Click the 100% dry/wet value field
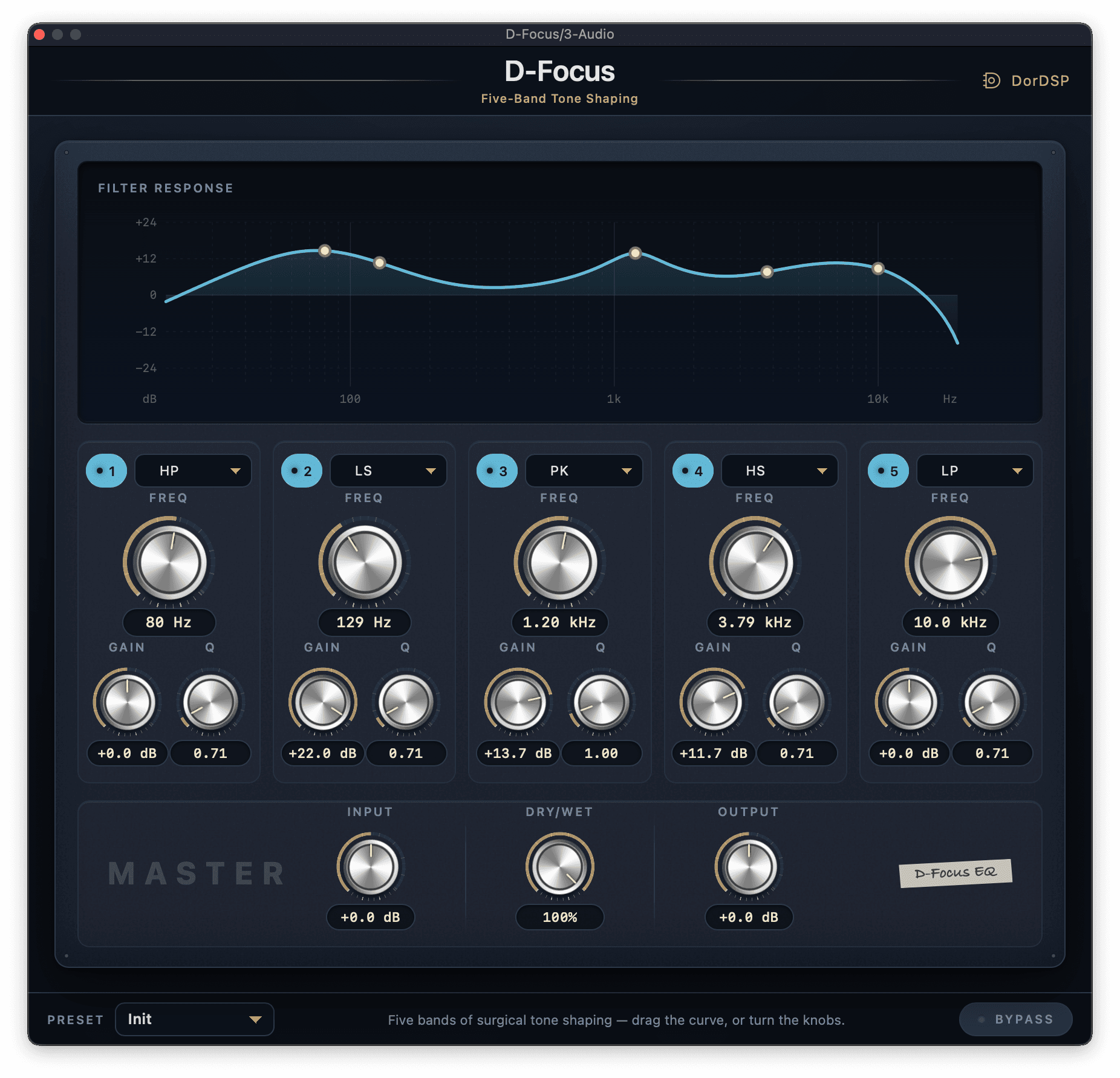This screenshot has height=1078, width=1120. (560, 917)
